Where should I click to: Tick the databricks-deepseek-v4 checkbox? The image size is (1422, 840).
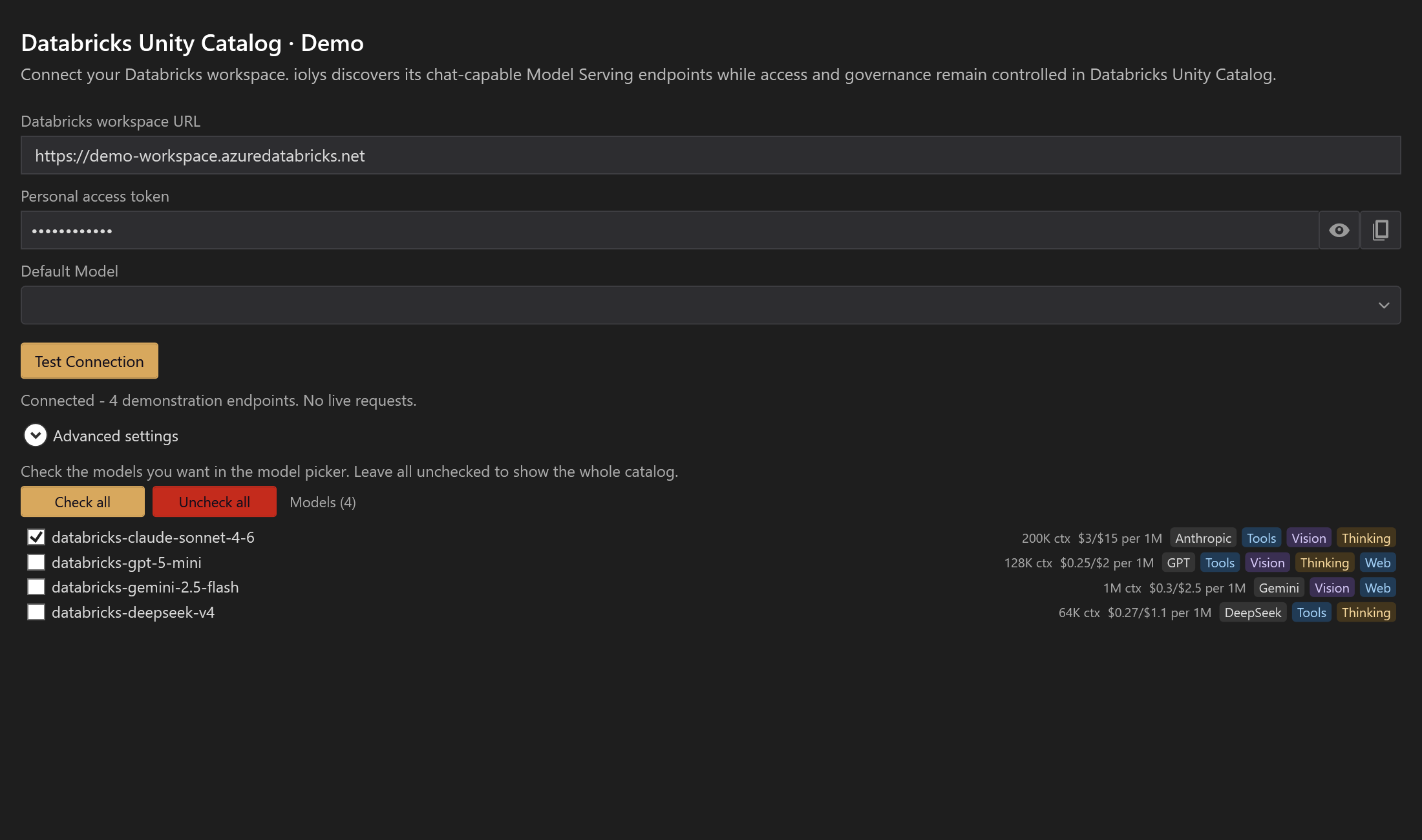(x=36, y=612)
